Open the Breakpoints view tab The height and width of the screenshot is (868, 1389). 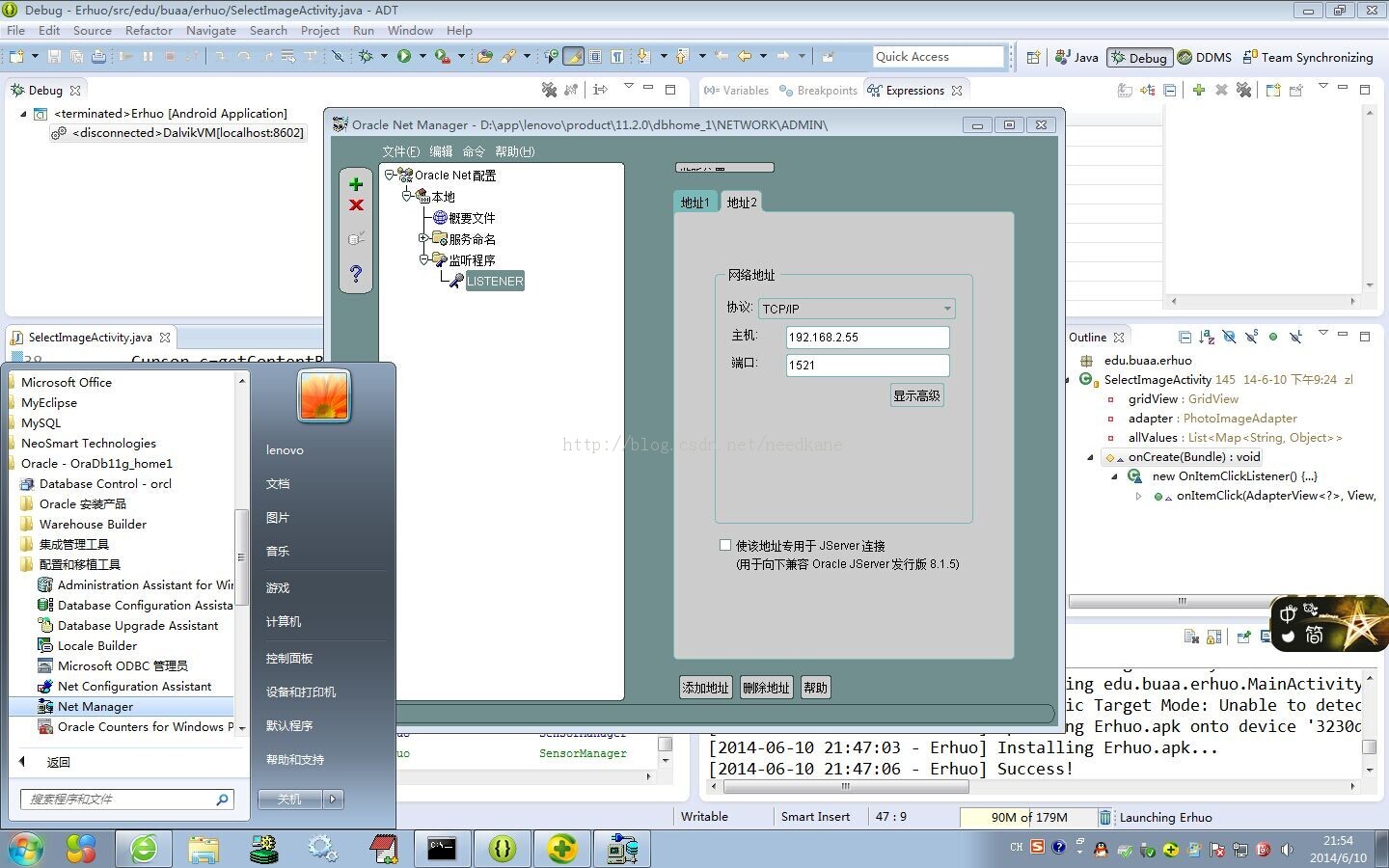click(x=819, y=90)
